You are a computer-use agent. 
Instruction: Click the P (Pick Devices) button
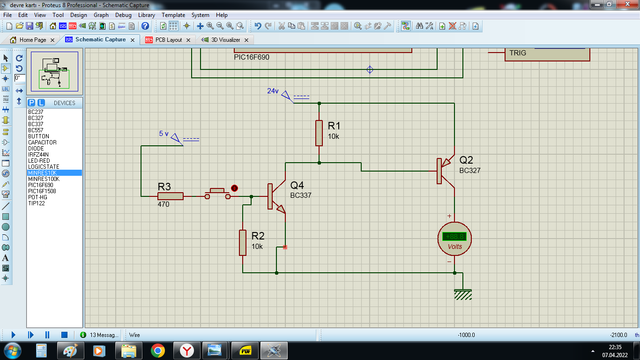pos(31,103)
